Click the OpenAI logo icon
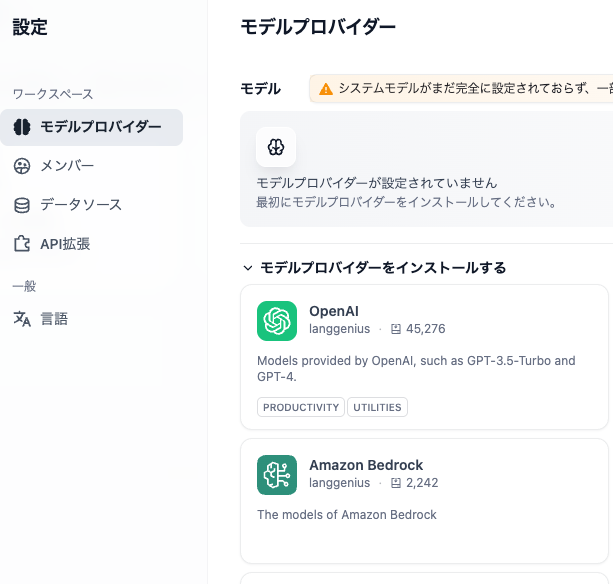613x584 pixels. 277,321
